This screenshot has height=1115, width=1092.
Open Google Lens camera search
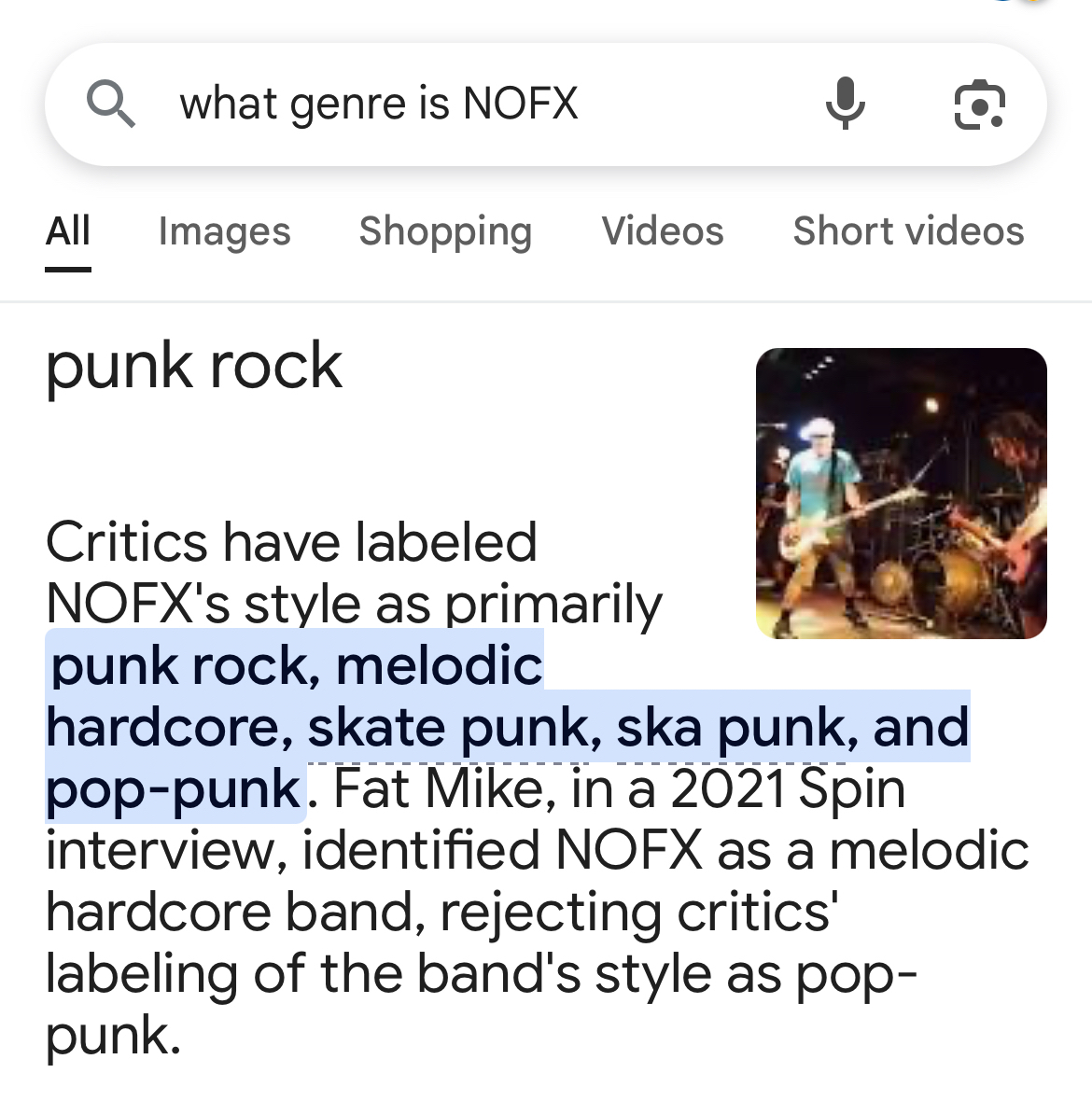pyautogui.click(x=979, y=104)
